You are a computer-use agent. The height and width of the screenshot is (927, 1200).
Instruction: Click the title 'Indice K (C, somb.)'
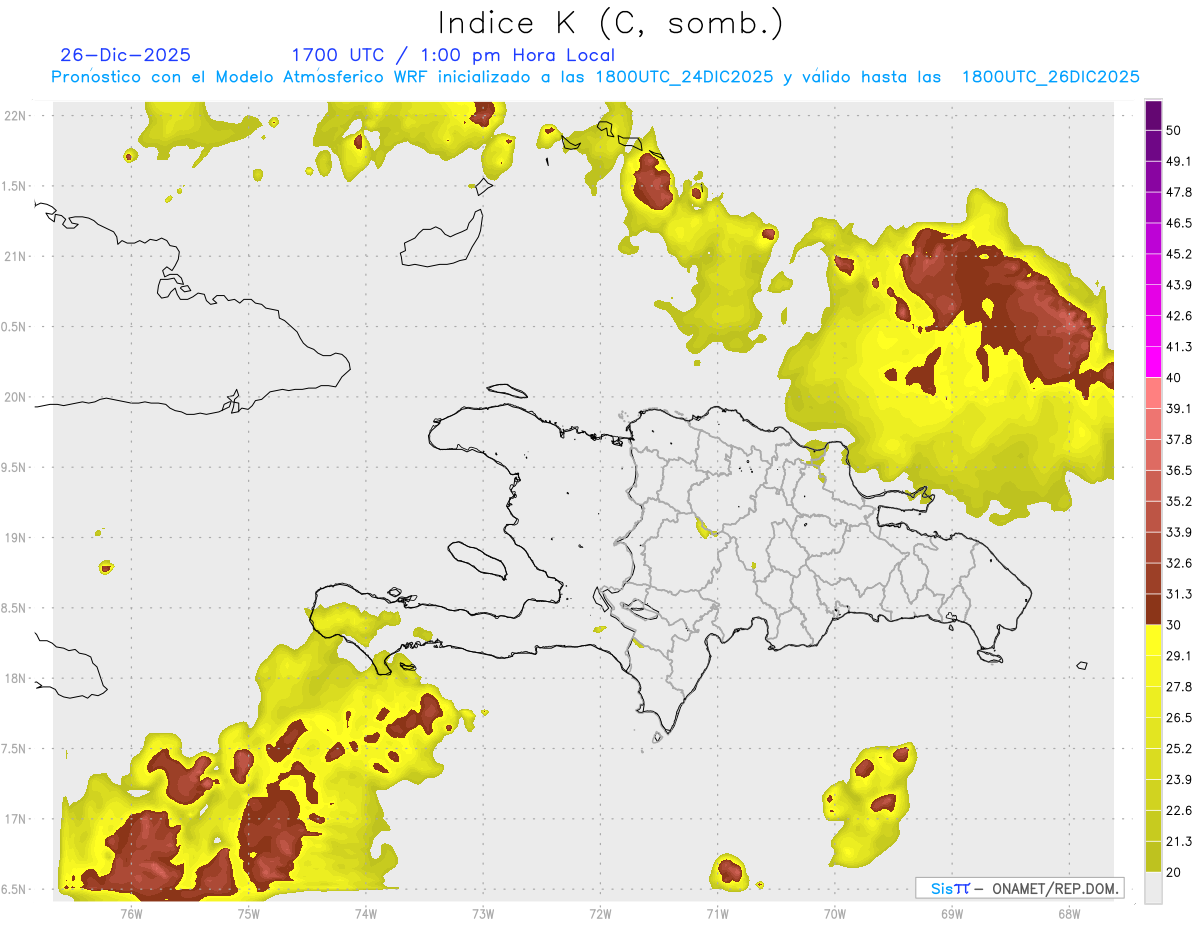(611, 23)
